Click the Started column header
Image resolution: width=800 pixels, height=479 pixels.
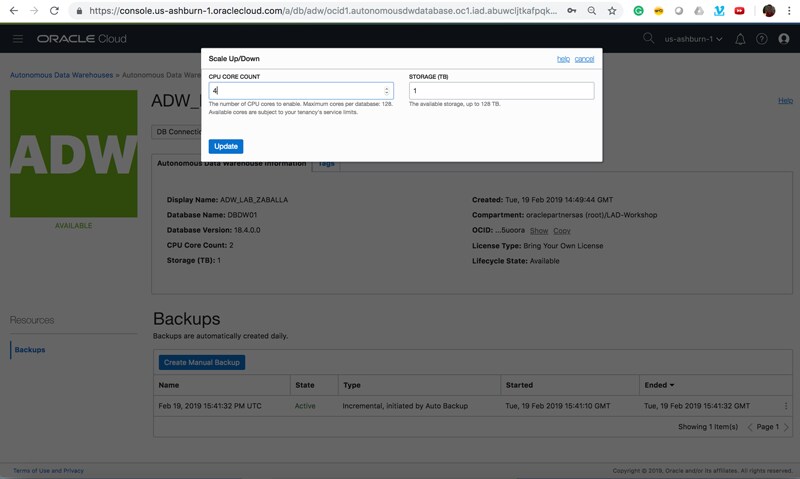[x=519, y=385]
